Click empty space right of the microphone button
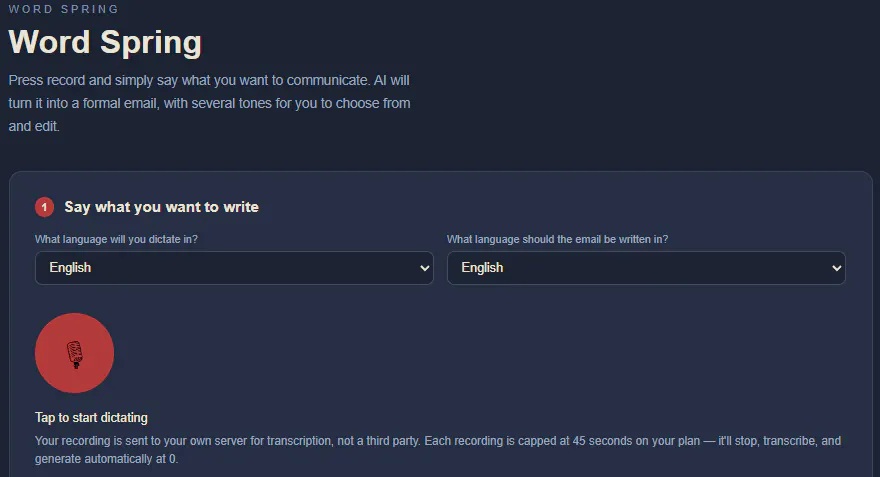Viewport: 880px width, 477px height. click(449, 353)
